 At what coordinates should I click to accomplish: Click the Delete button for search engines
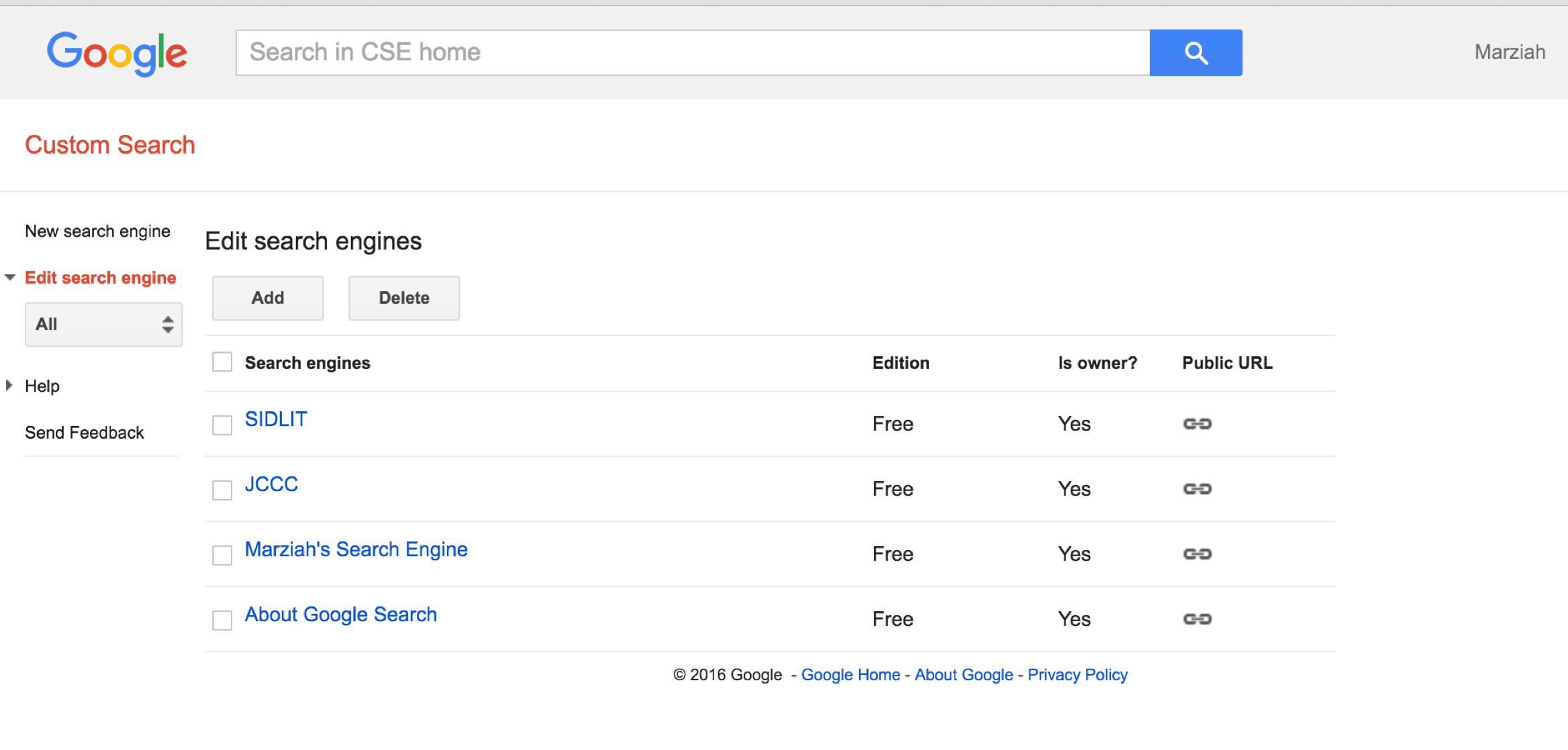[x=405, y=298]
